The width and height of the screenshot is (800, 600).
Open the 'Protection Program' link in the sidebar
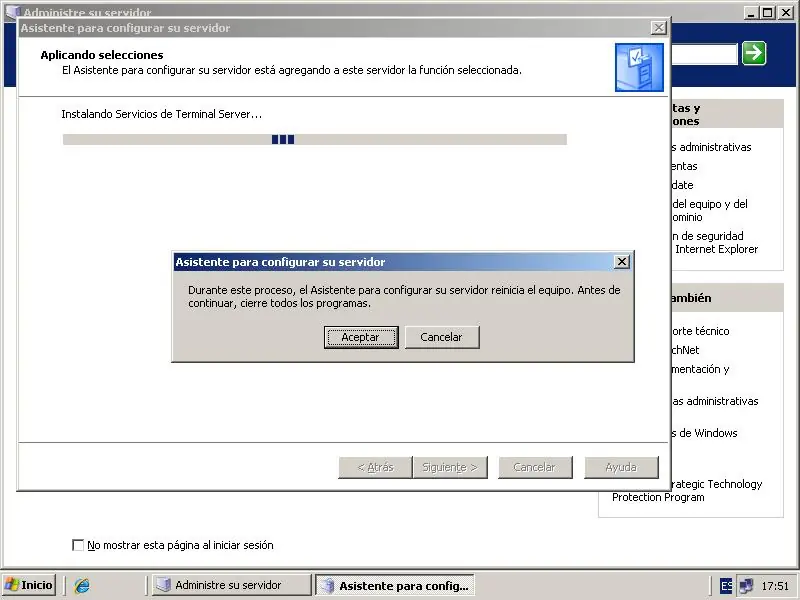pyautogui.click(x=658, y=497)
